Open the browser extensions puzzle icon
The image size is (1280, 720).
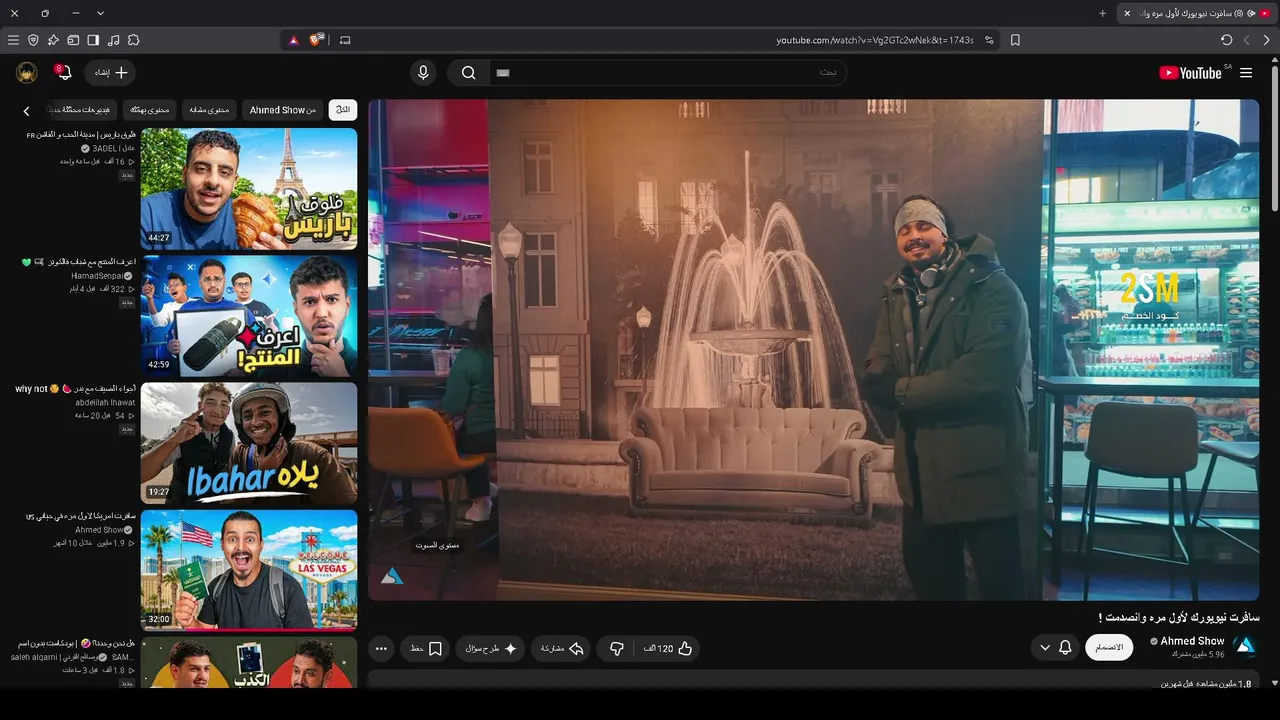(133, 40)
